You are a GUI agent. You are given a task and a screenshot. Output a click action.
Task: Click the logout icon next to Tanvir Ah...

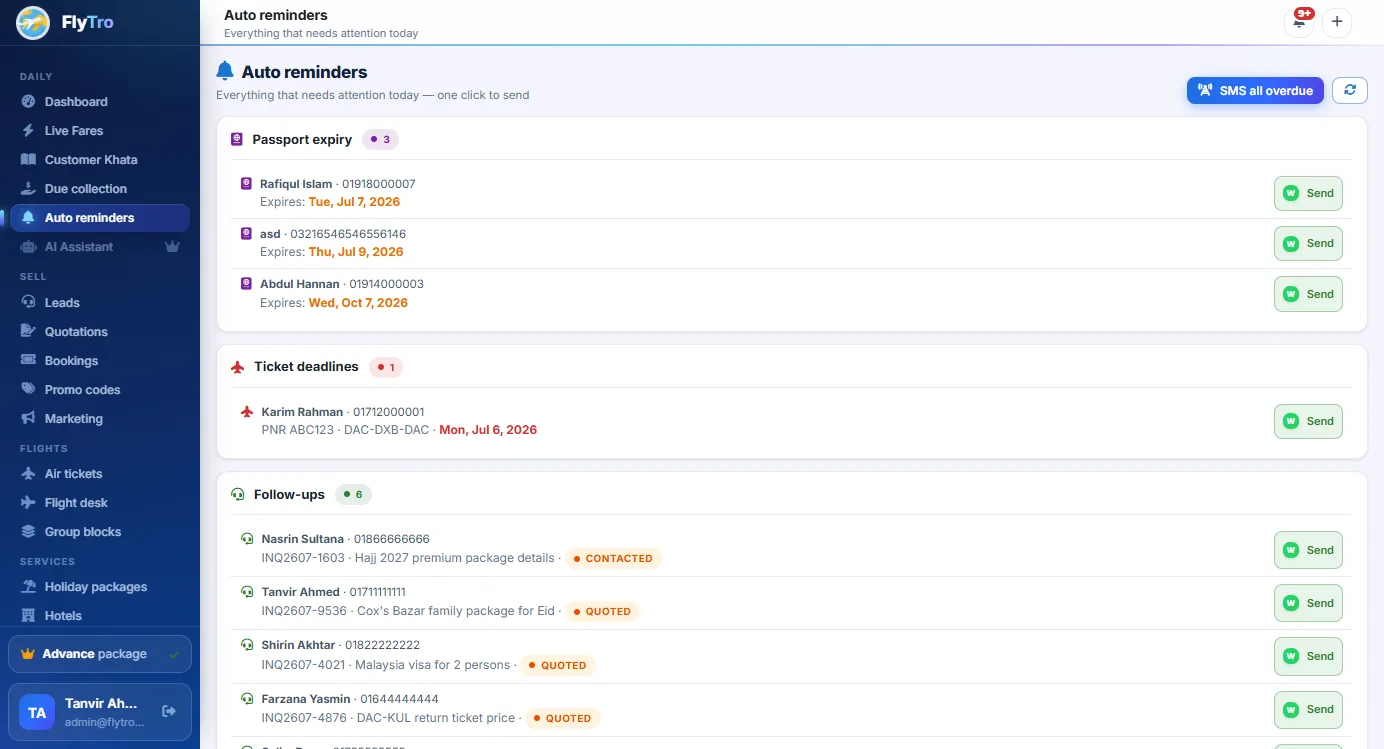pos(169,711)
